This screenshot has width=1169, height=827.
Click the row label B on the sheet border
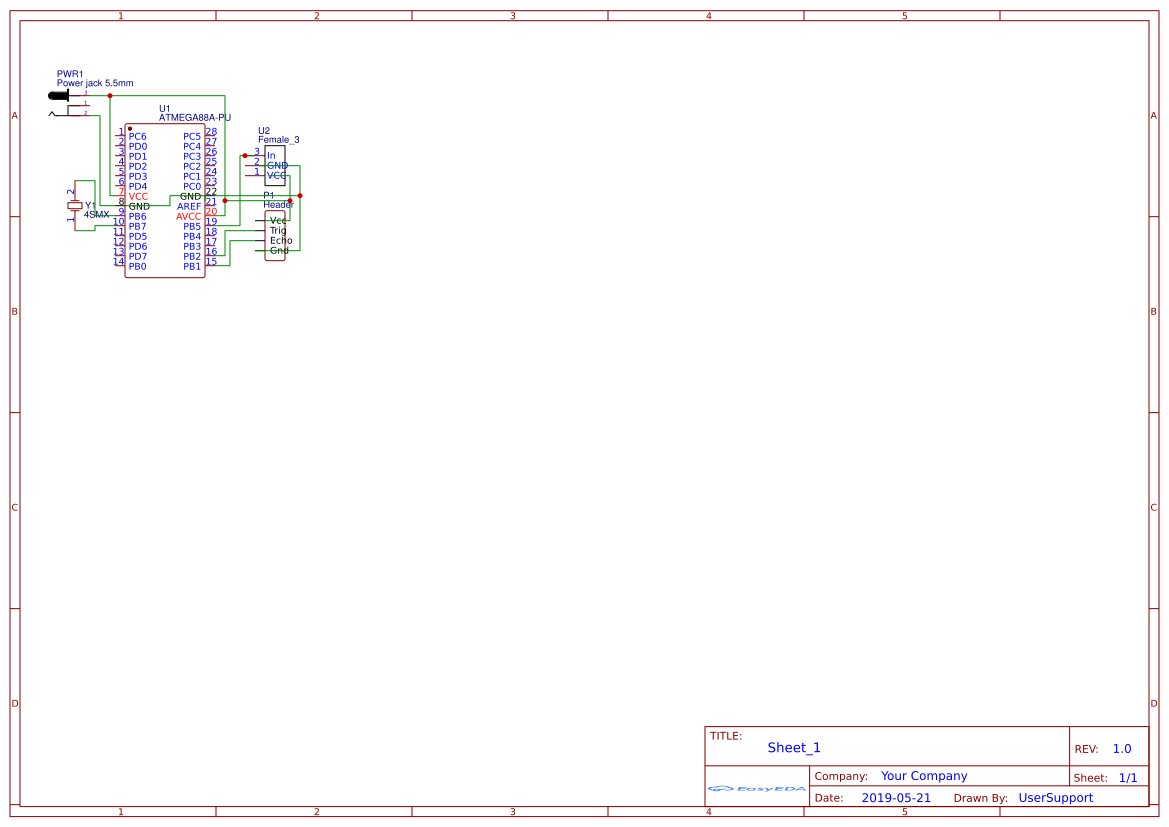(13, 311)
